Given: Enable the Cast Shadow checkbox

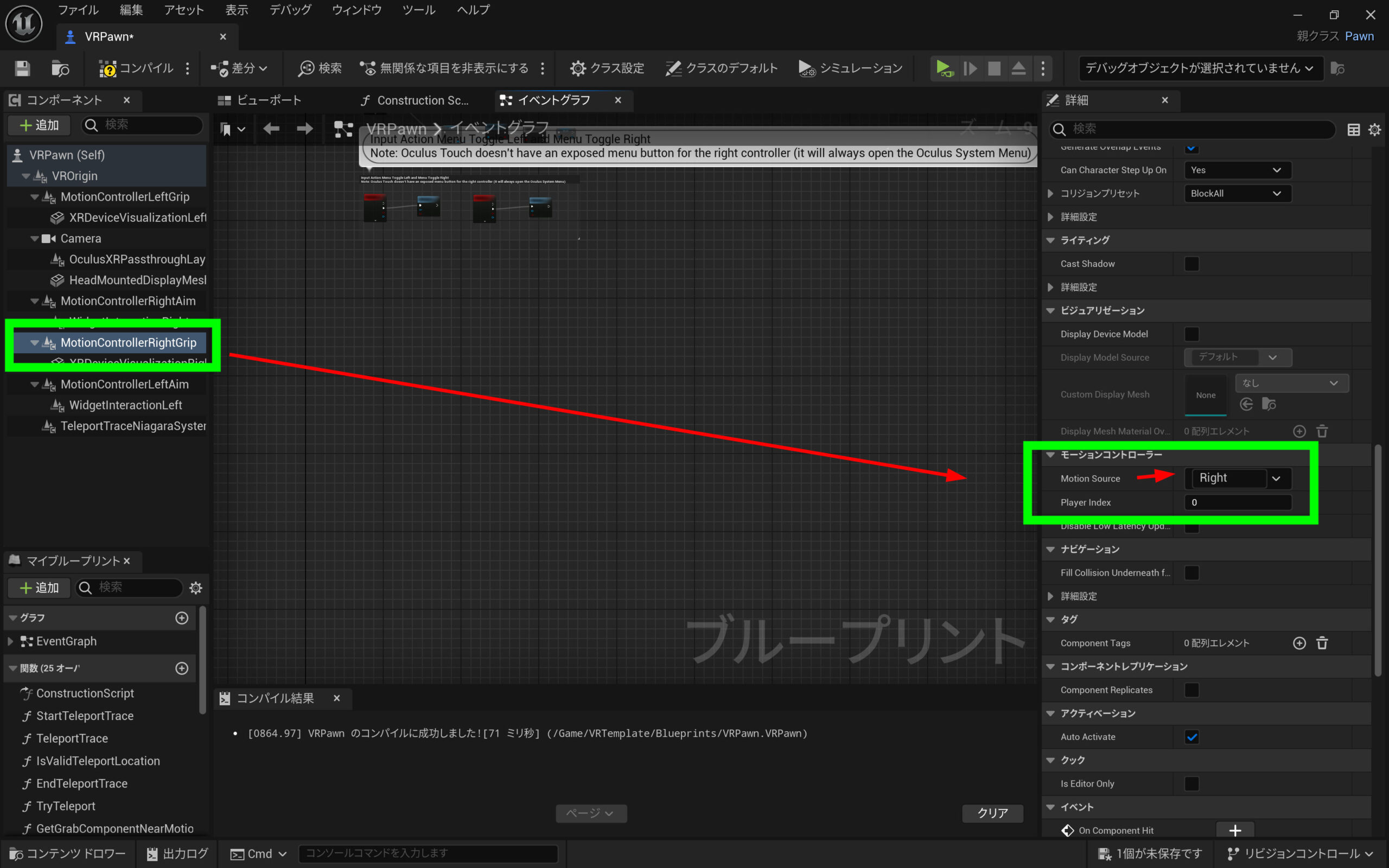Looking at the screenshot, I should click(x=1192, y=264).
